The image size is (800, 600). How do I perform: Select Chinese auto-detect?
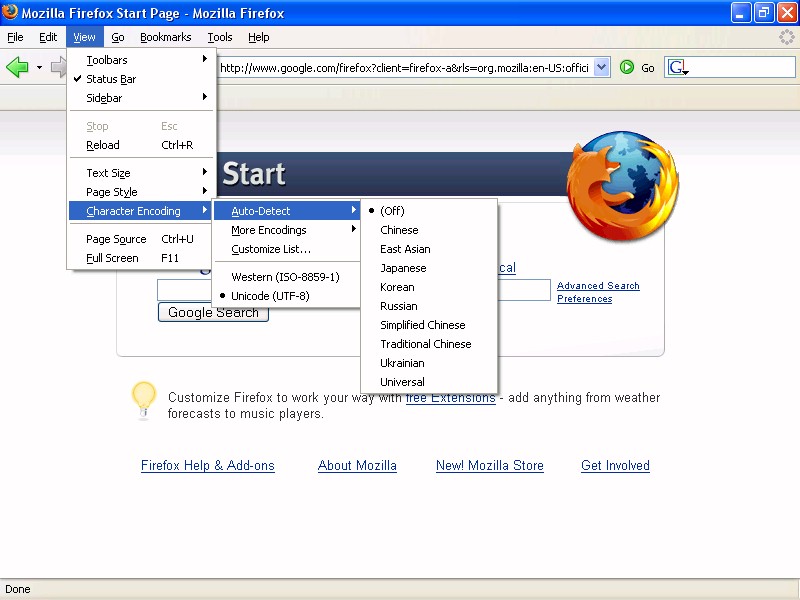pyautogui.click(x=429, y=230)
